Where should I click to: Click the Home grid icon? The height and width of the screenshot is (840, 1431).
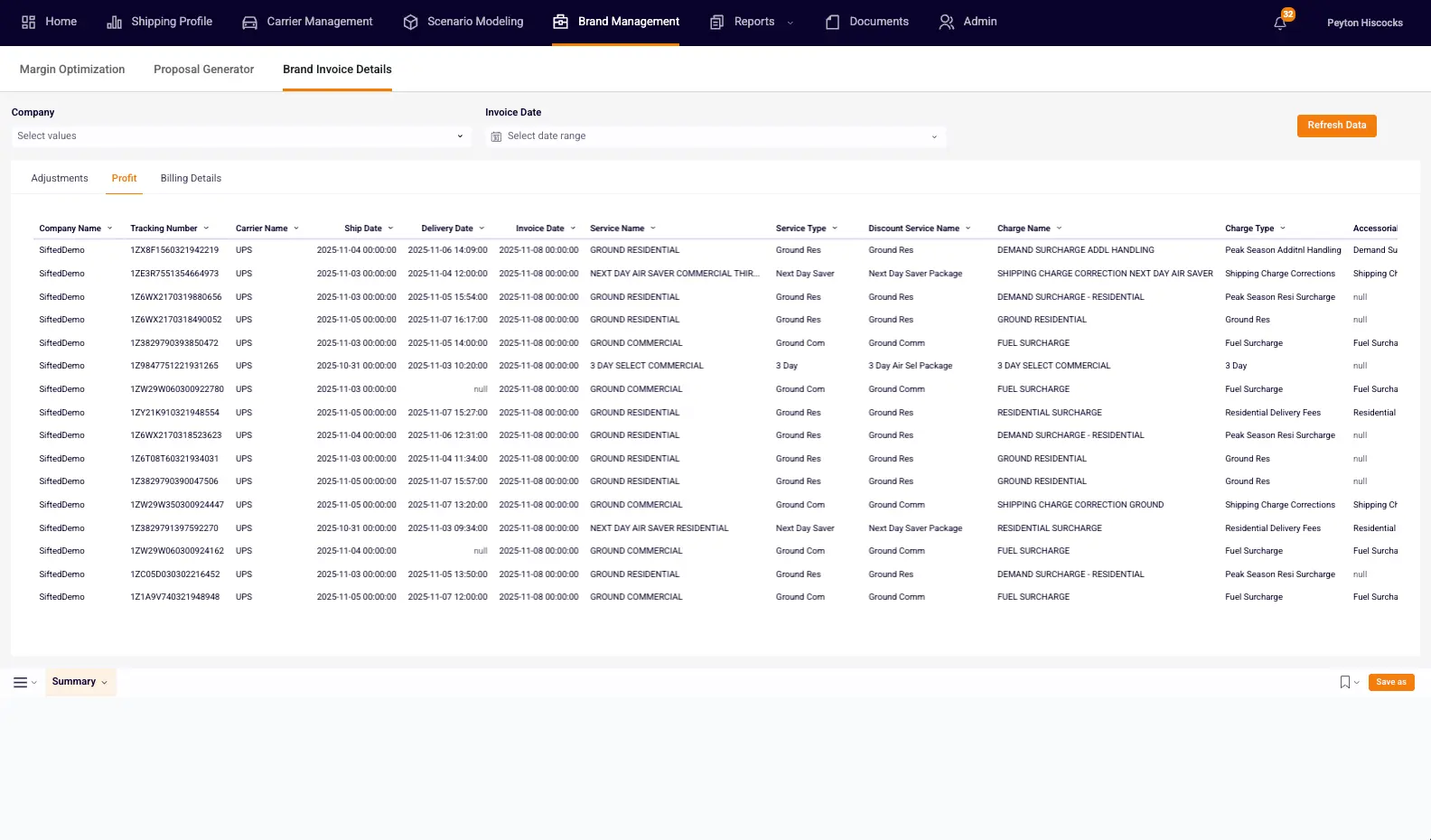click(x=28, y=22)
